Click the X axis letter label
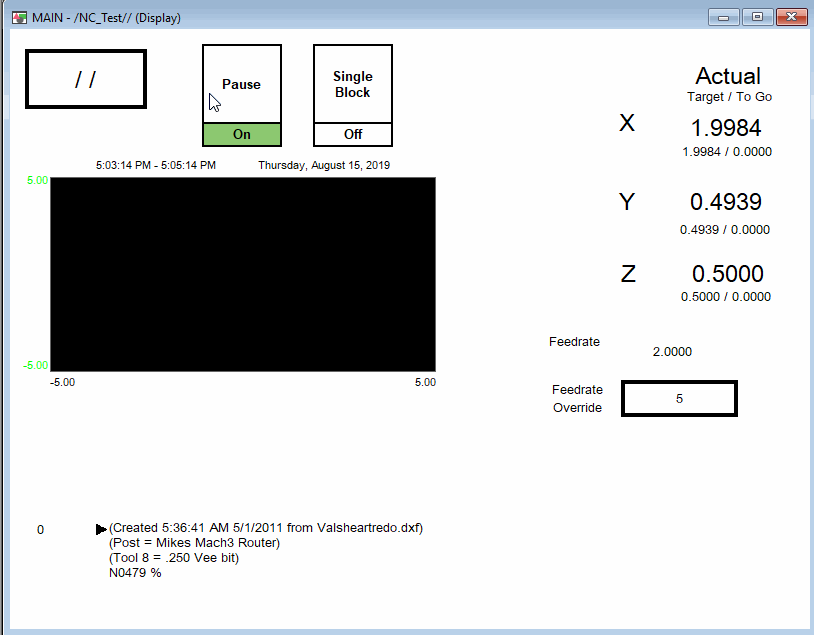The image size is (814, 635). (x=627, y=123)
